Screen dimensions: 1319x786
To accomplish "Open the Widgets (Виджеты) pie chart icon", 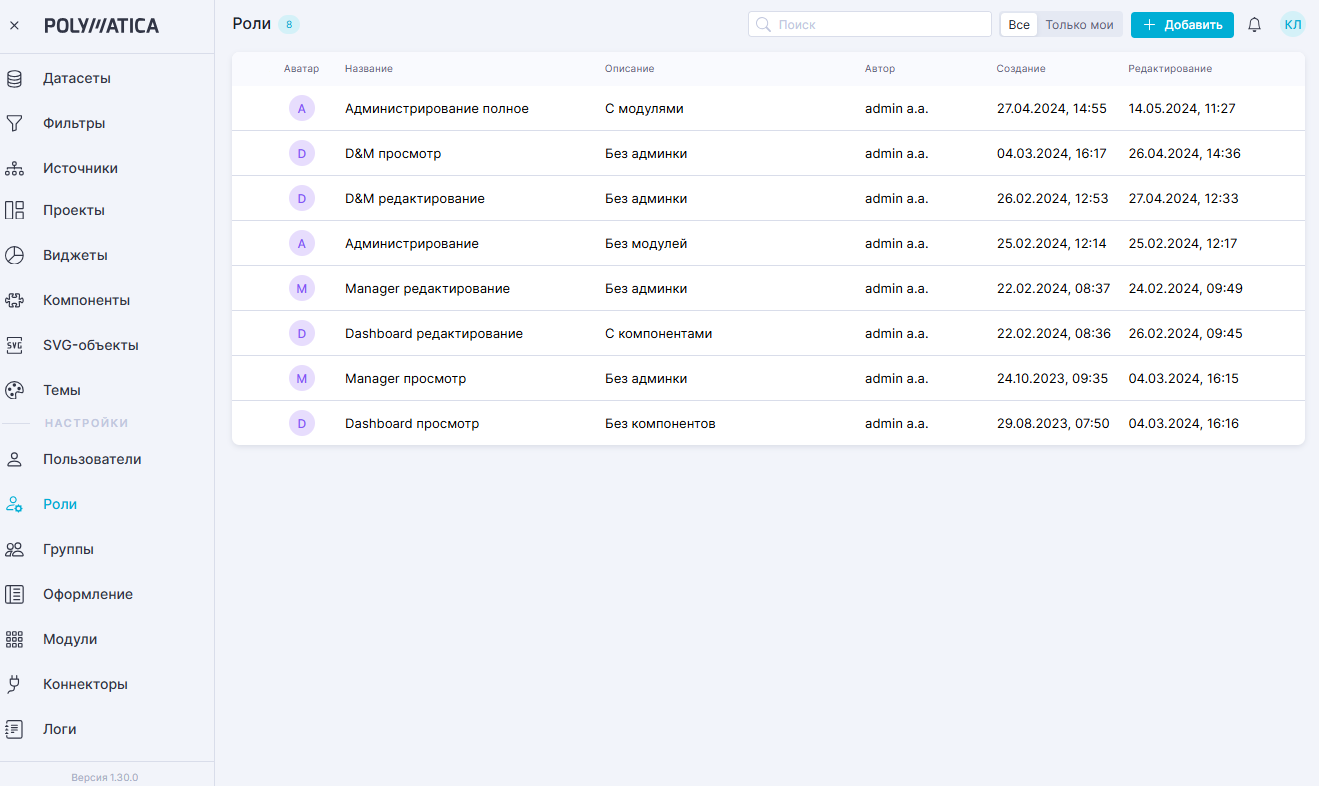I will pos(14,255).
